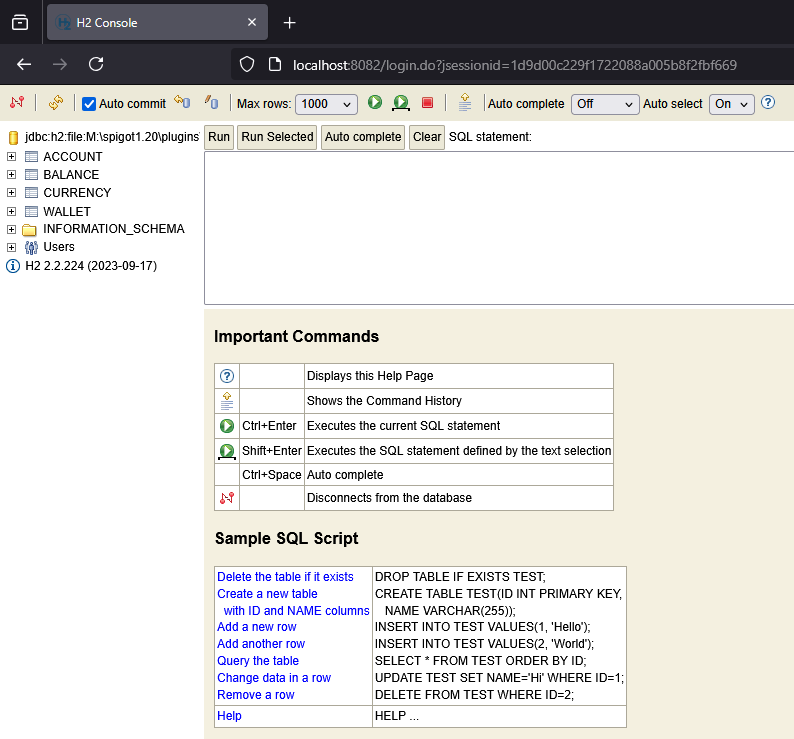Click the Help question mark icon
This screenshot has width=794, height=739.
point(768,103)
